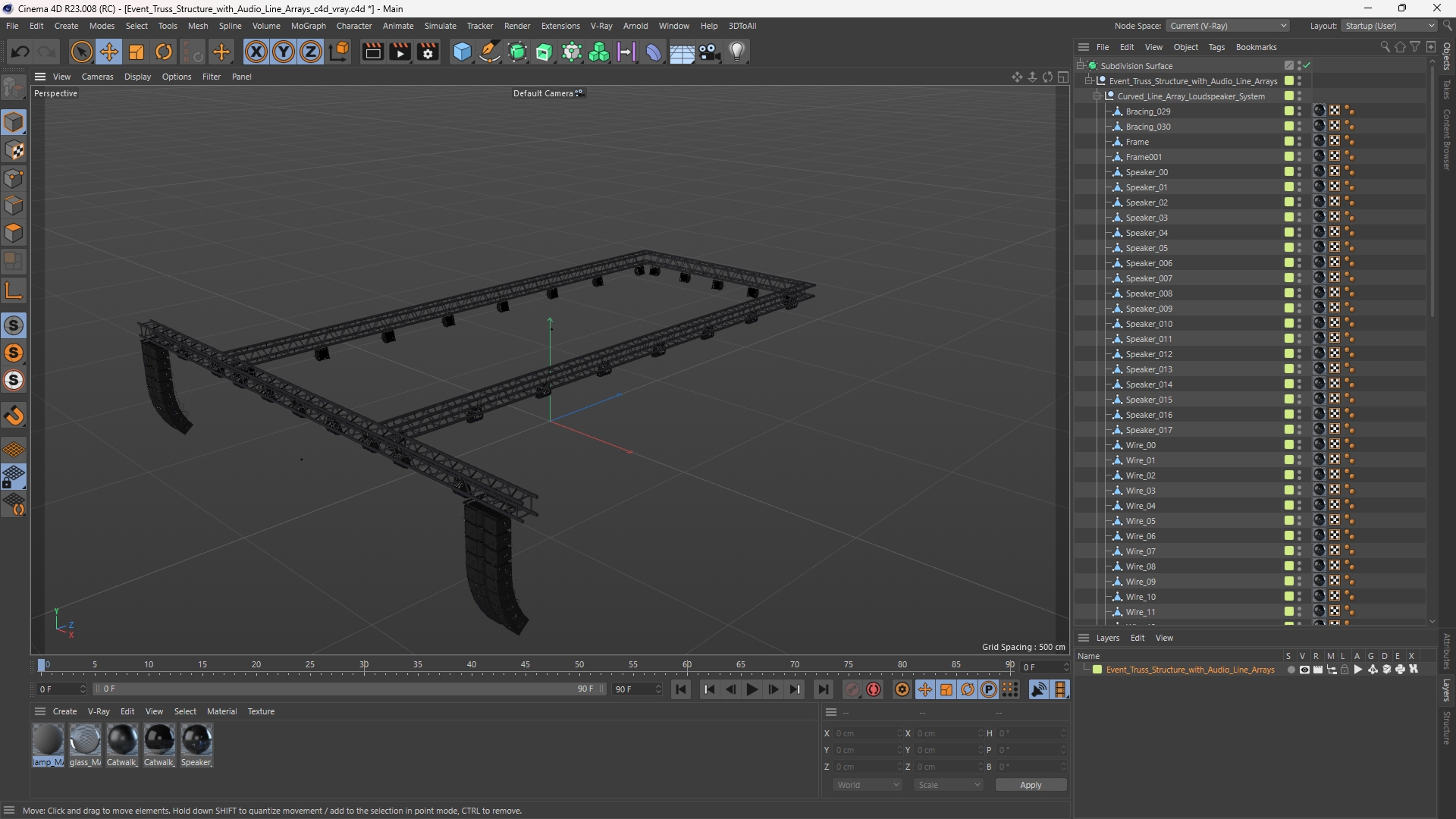Screen dimensions: 1456x819
Task: Play the animation forward
Action: pyautogui.click(x=752, y=689)
